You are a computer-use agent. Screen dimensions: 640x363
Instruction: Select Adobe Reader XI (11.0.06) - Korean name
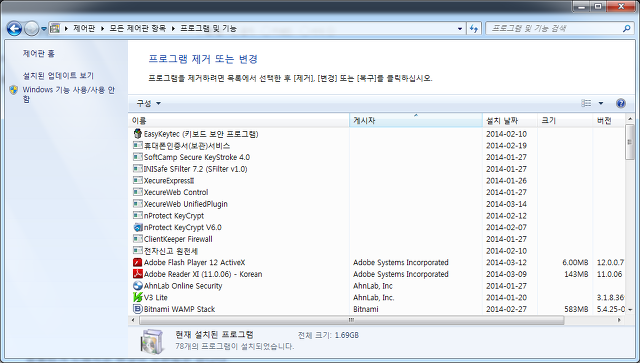point(203,274)
